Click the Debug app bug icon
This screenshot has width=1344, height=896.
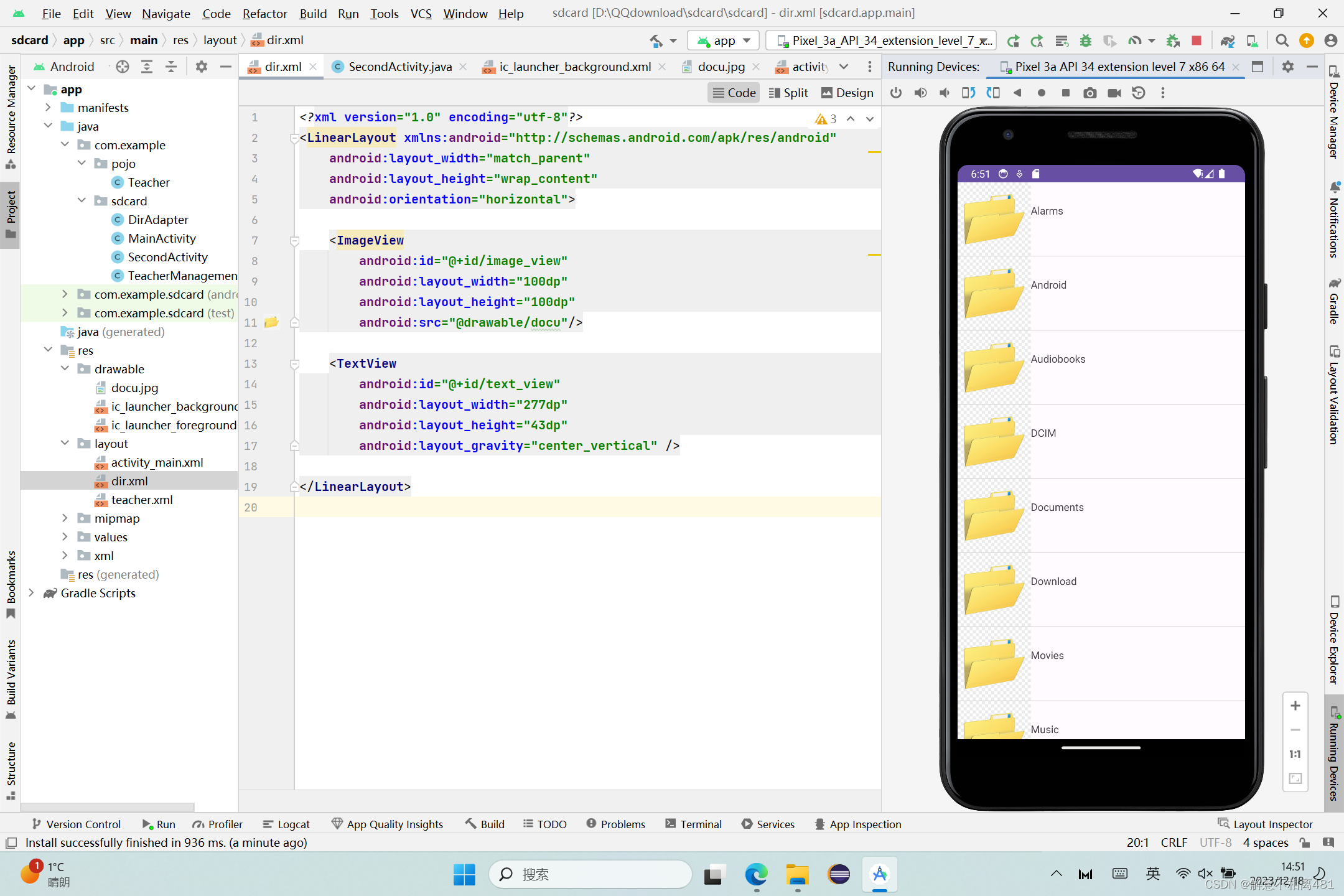(x=1086, y=40)
